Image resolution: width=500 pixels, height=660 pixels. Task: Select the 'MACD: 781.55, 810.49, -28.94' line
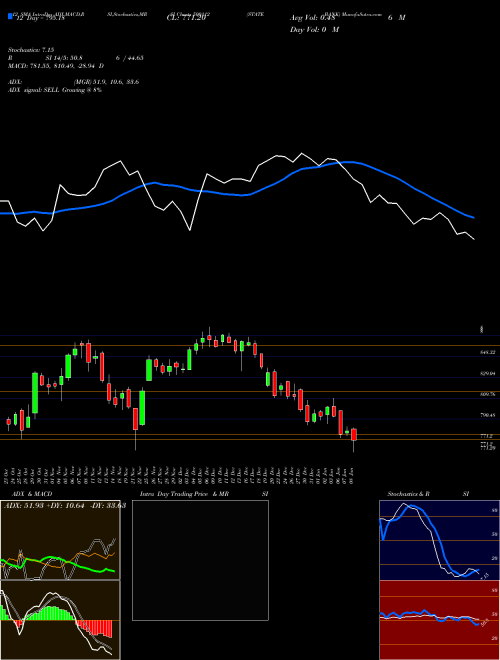pos(53,66)
